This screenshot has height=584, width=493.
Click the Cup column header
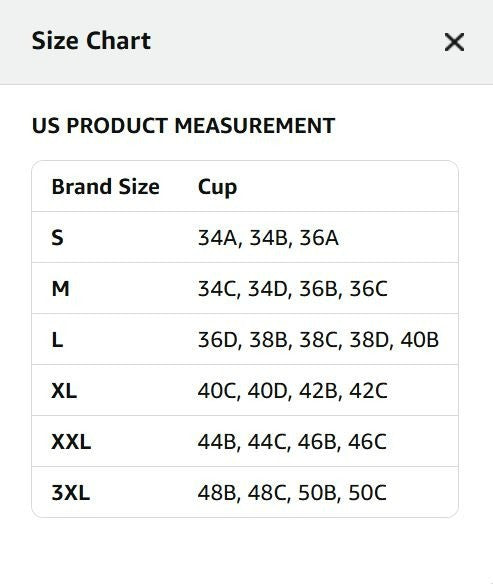(x=217, y=187)
